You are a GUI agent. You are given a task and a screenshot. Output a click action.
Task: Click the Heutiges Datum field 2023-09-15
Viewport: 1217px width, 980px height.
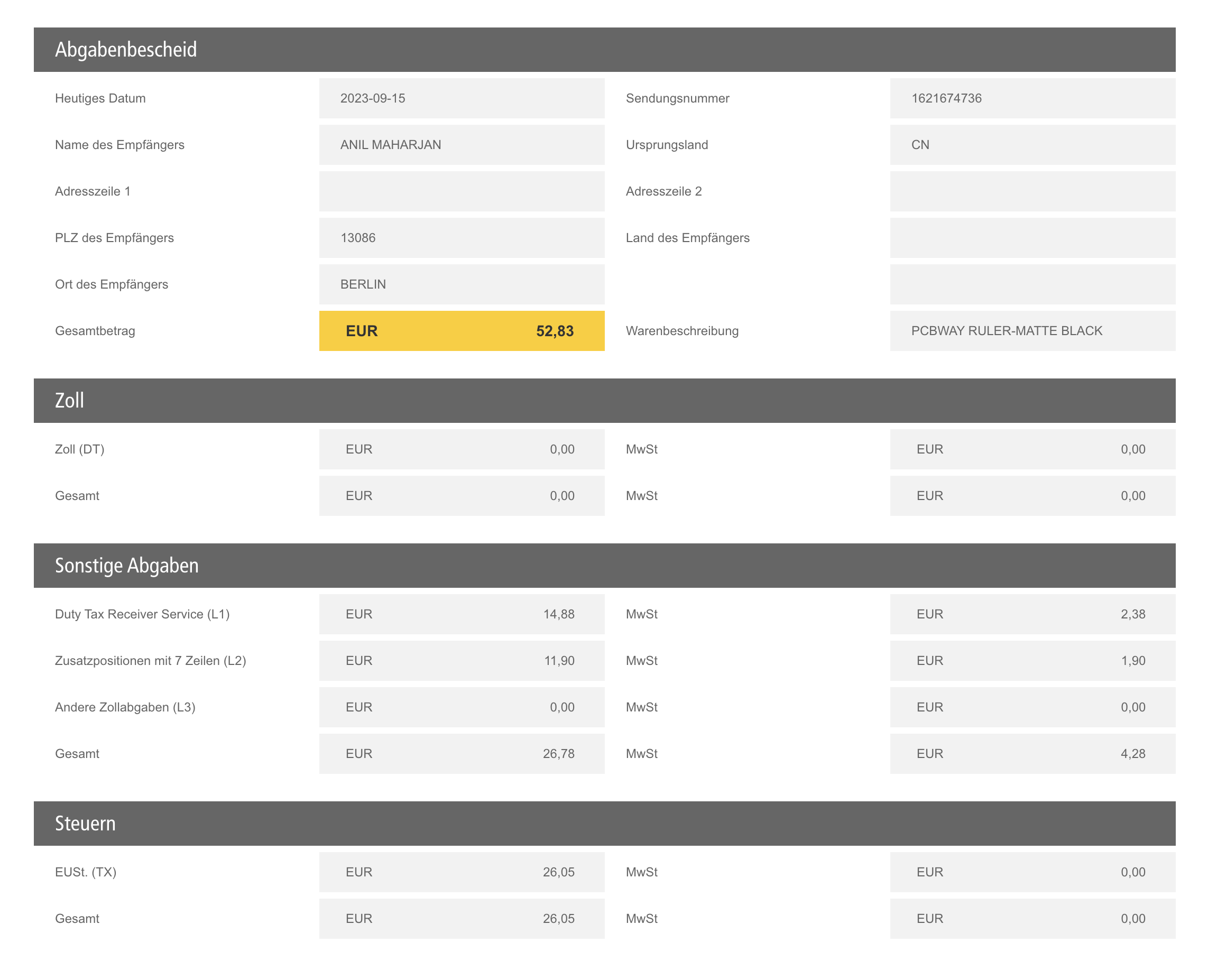click(461, 98)
